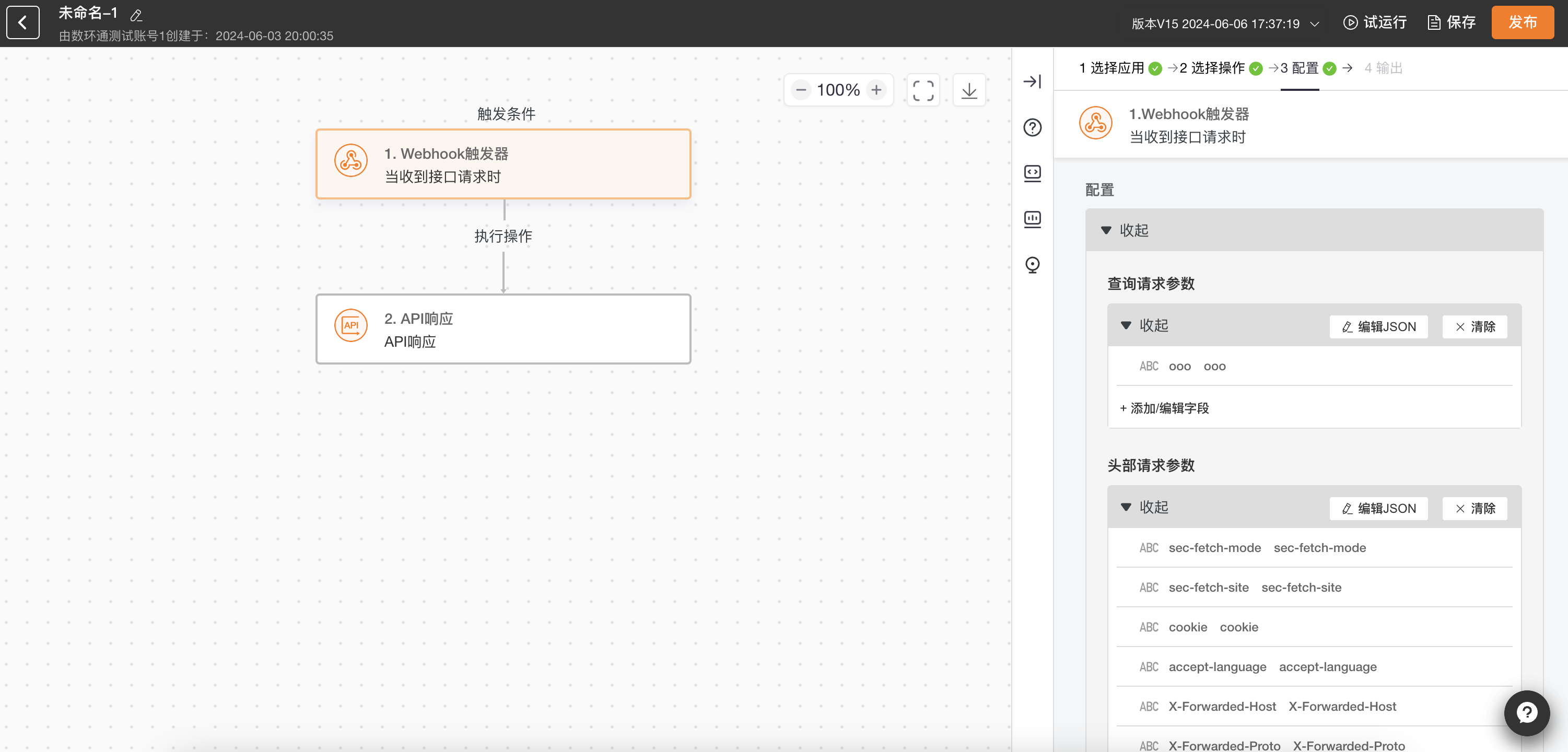The width and height of the screenshot is (1568, 752).
Task: Click 清除 under 查询请求参数
Action: coord(1475,327)
